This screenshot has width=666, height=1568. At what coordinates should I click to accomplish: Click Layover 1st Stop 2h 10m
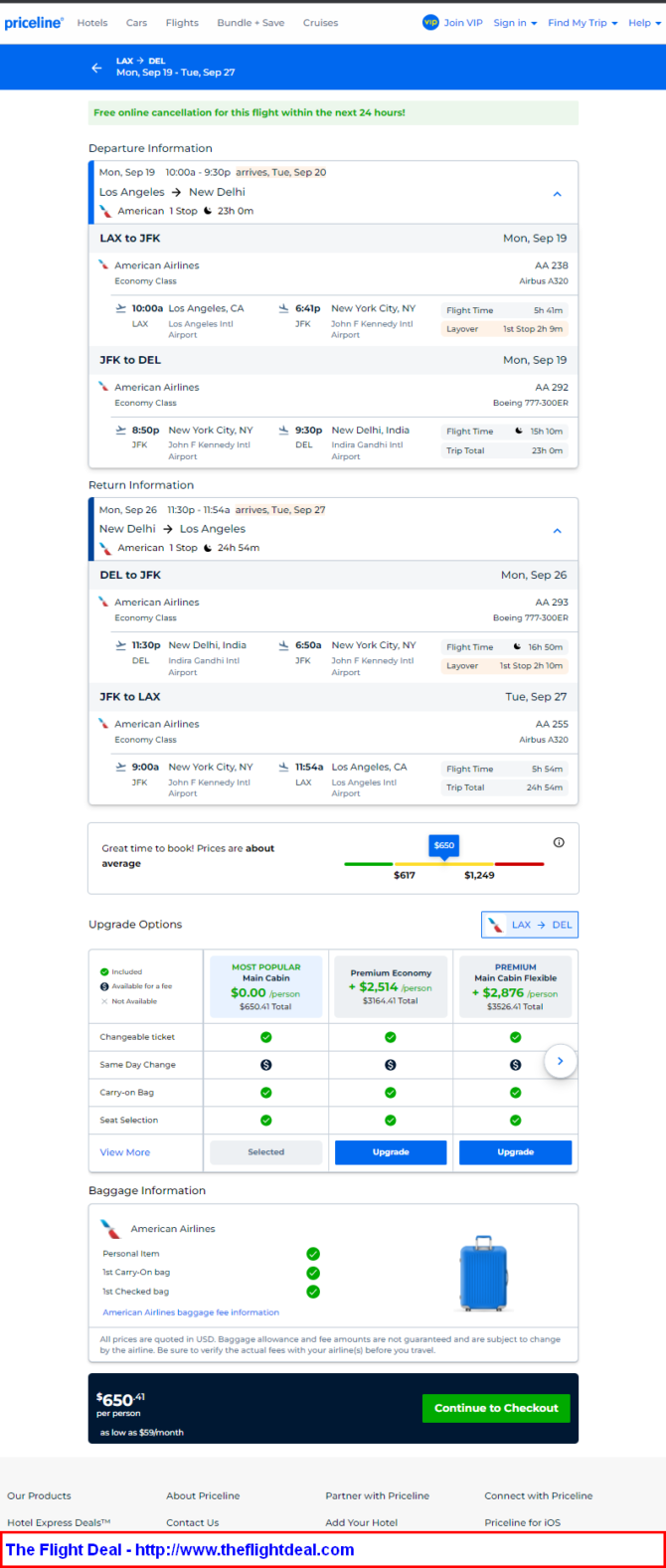pyautogui.click(x=505, y=666)
